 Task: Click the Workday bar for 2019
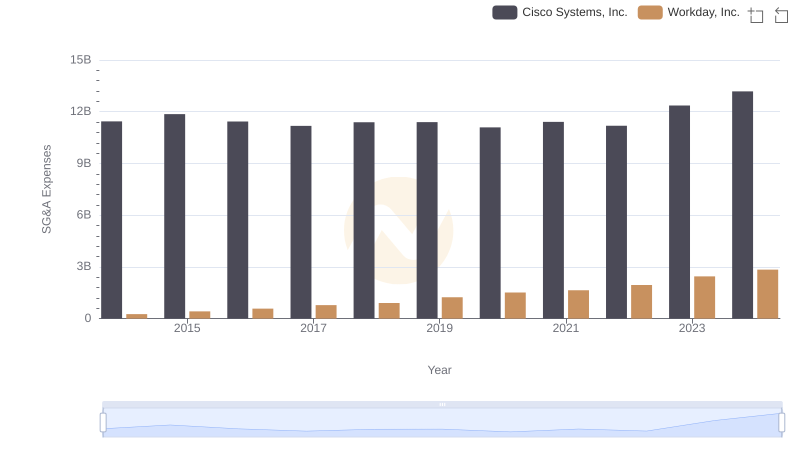[452, 308]
